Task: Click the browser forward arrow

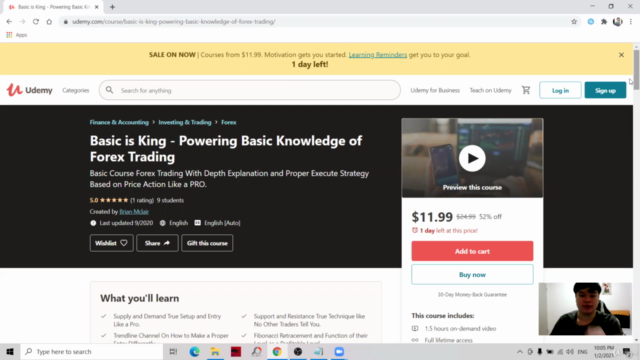Action: click(22, 22)
